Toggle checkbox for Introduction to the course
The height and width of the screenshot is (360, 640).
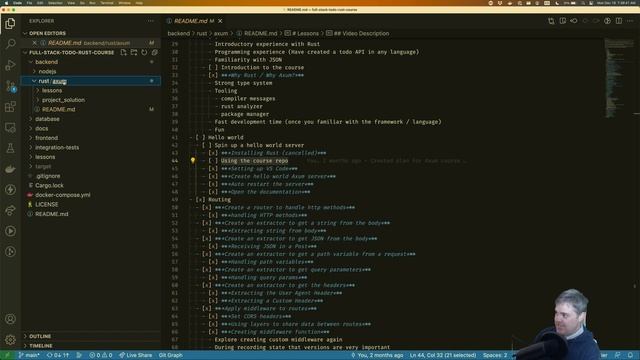point(213,67)
